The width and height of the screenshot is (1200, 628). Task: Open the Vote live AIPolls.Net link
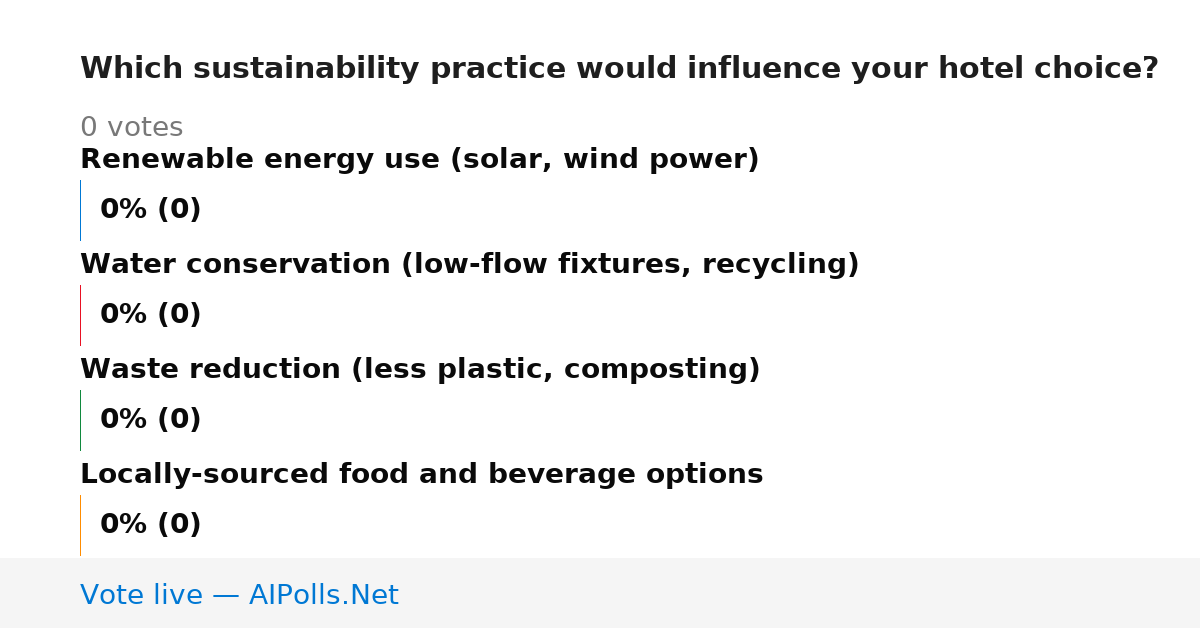pyautogui.click(x=239, y=595)
